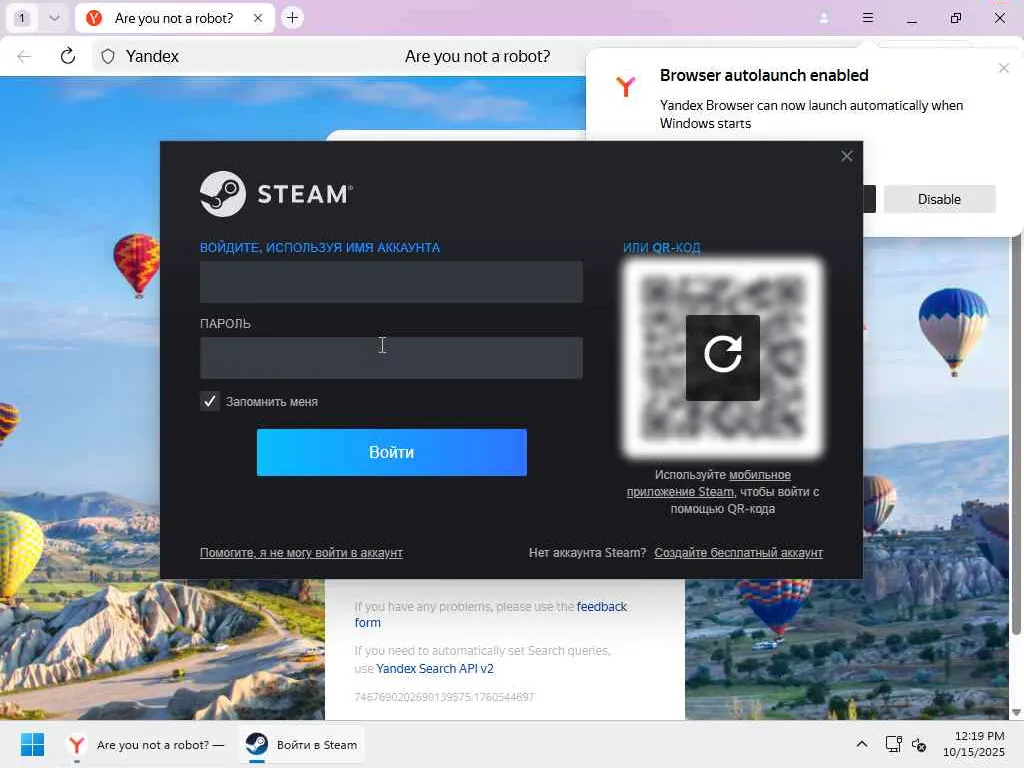Open the Создайте бесплатный аккаунт link
Screen dimensions: 1024x768
[739, 552]
